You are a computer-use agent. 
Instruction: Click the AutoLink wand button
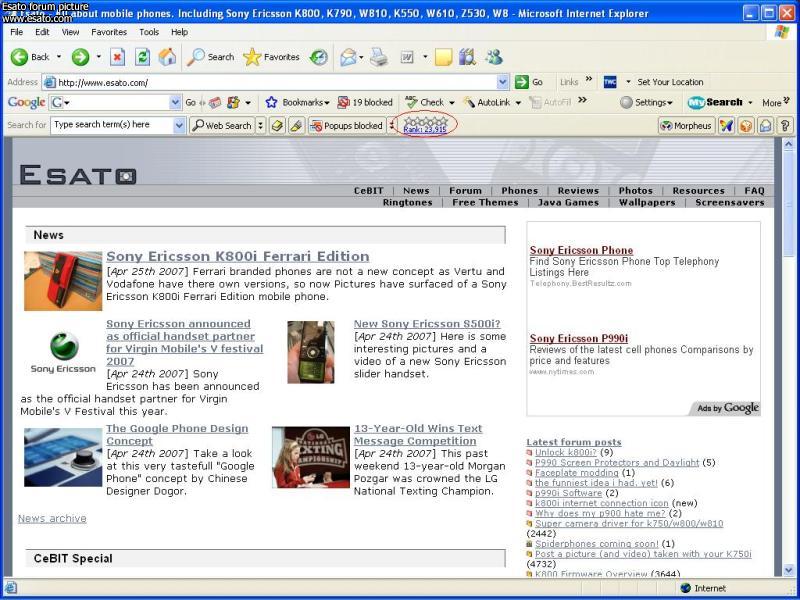pyautogui.click(x=487, y=103)
